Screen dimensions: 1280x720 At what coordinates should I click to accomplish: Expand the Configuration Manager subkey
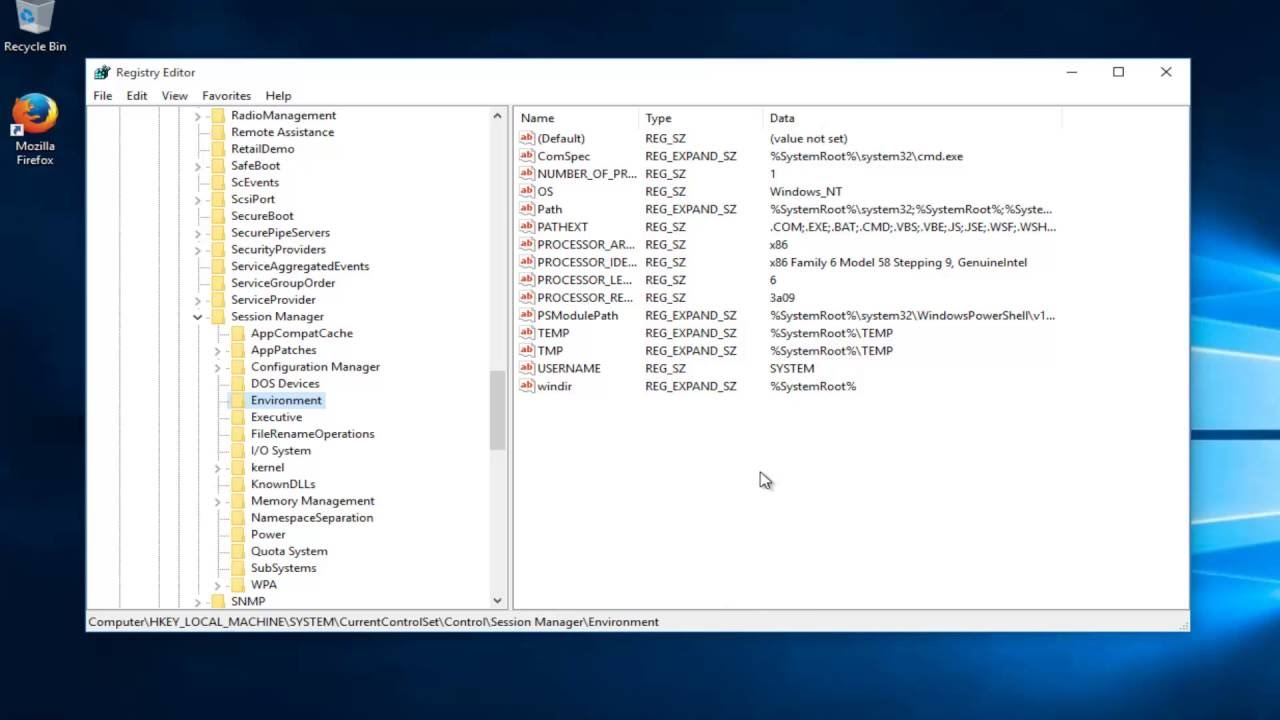(218, 367)
